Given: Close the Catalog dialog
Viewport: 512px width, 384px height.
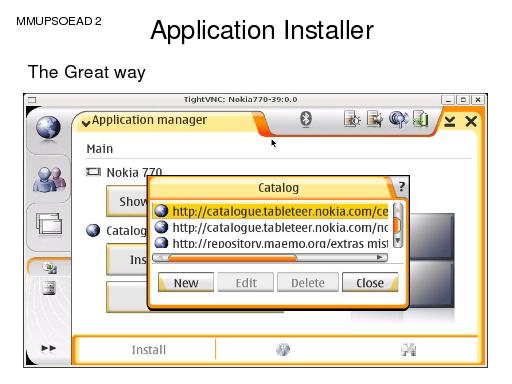Looking at the screenshot, I should [x=370, y=283].
